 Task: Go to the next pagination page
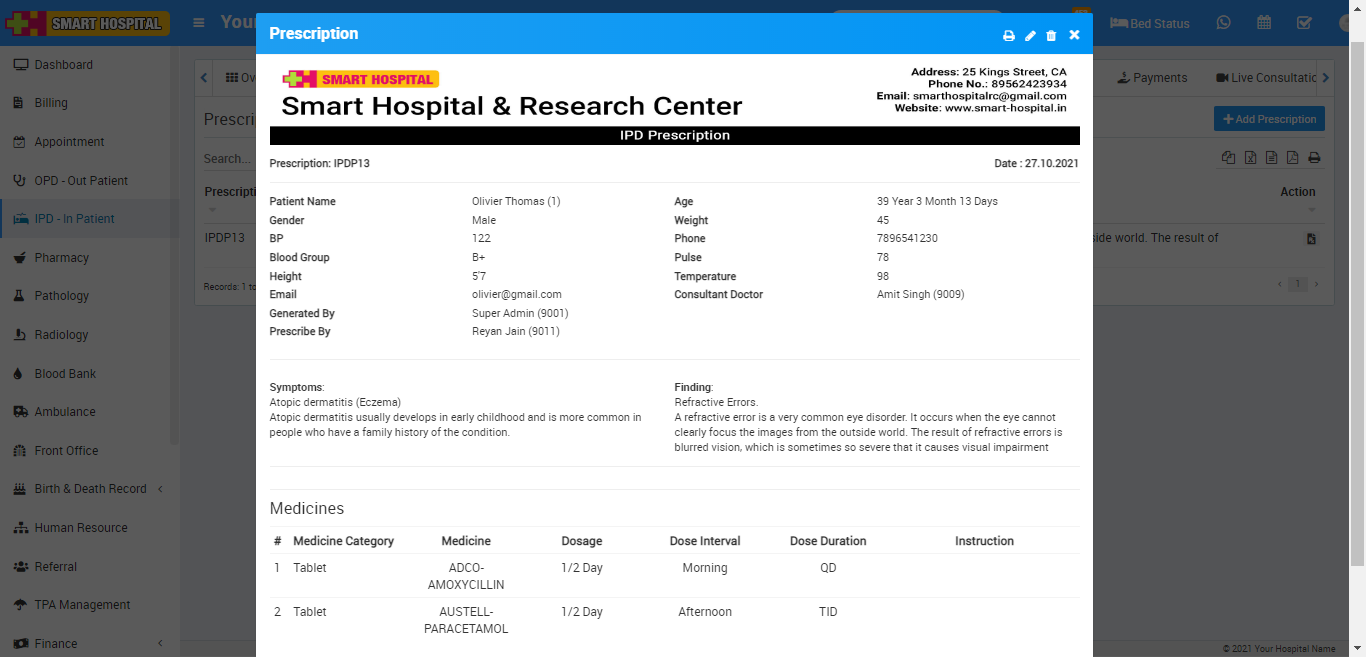(1316, 285)
